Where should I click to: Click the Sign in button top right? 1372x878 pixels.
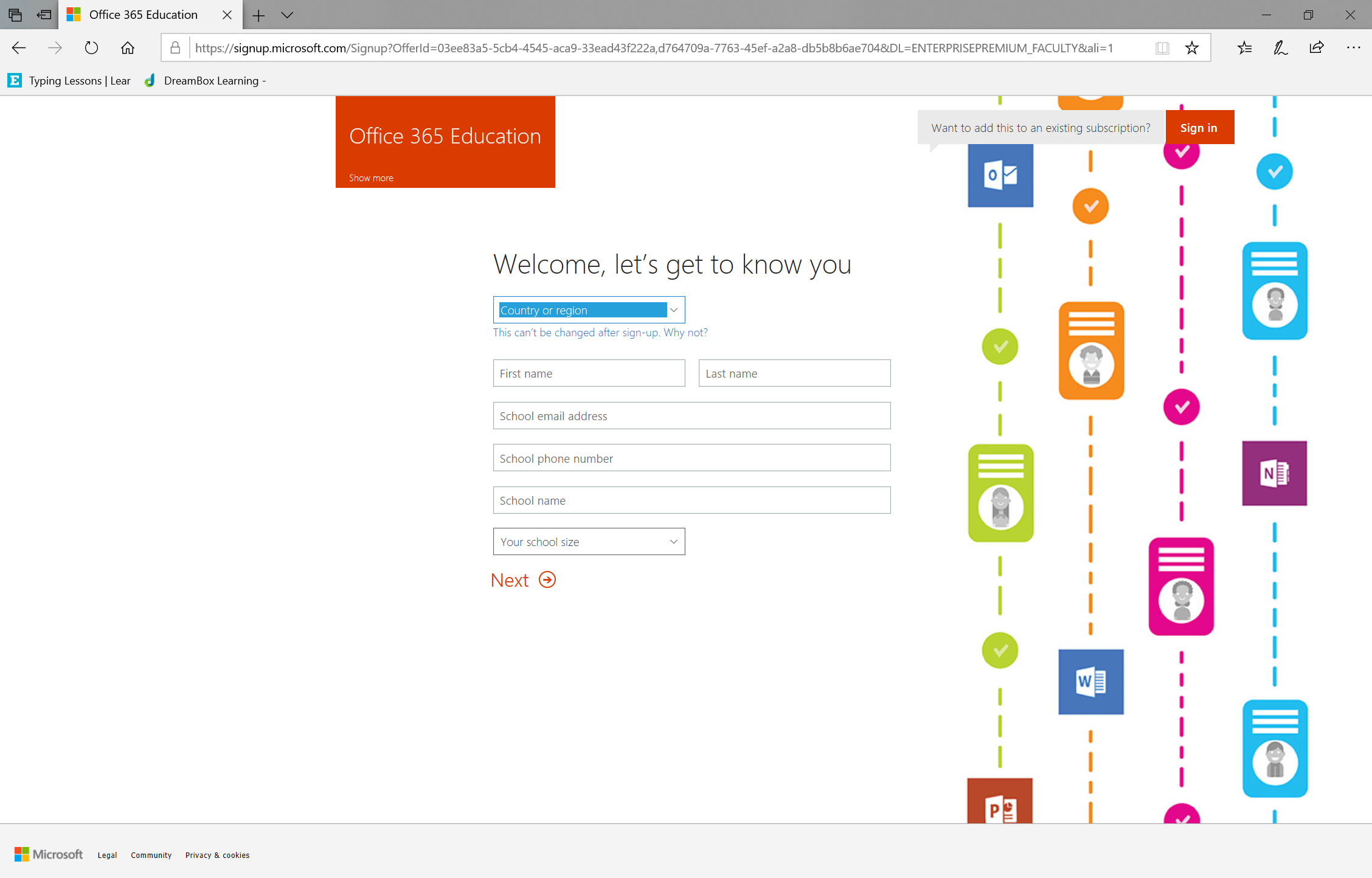(x=1199, y=127)
